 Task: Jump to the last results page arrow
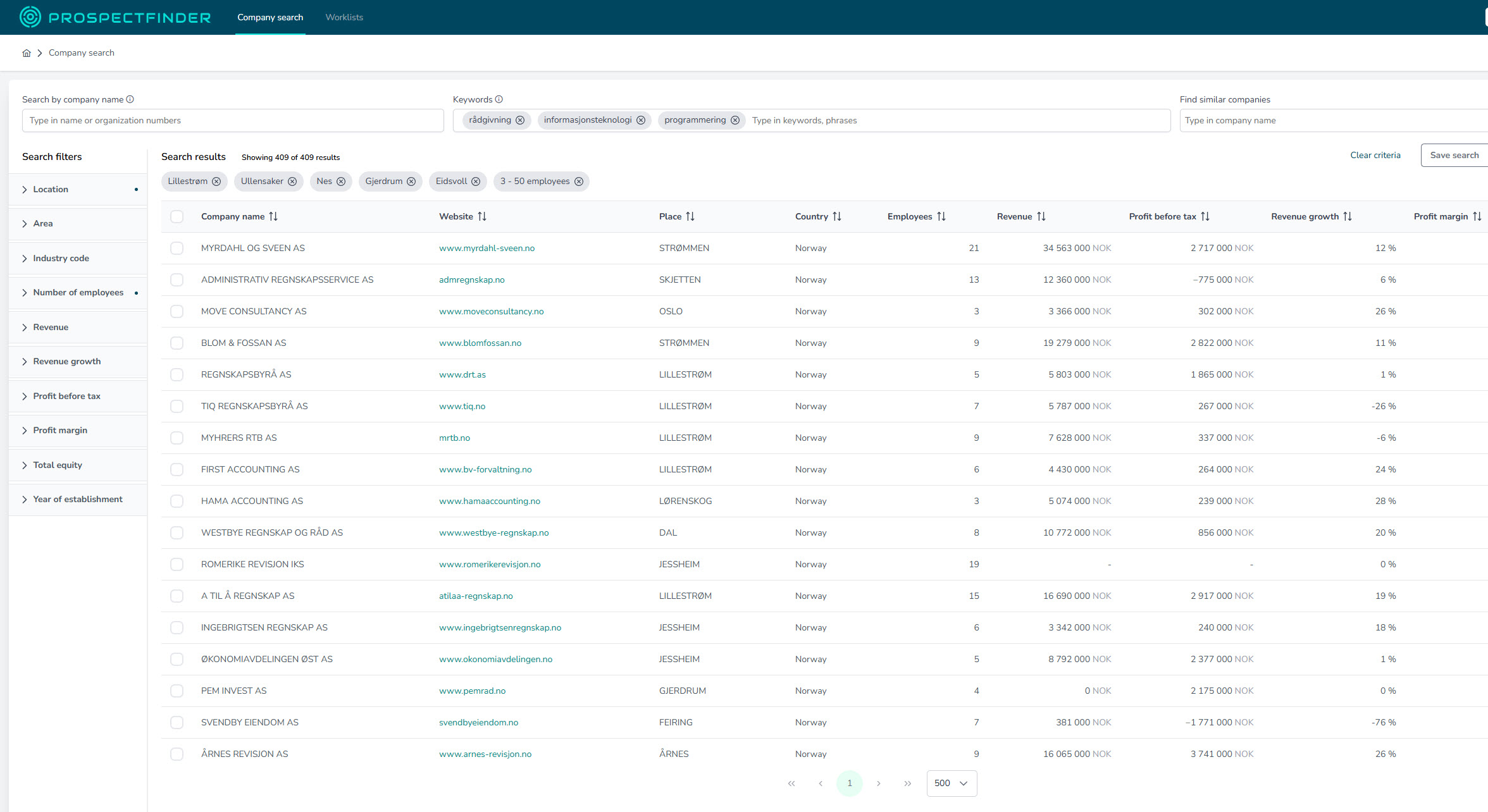tap(908, 783)
